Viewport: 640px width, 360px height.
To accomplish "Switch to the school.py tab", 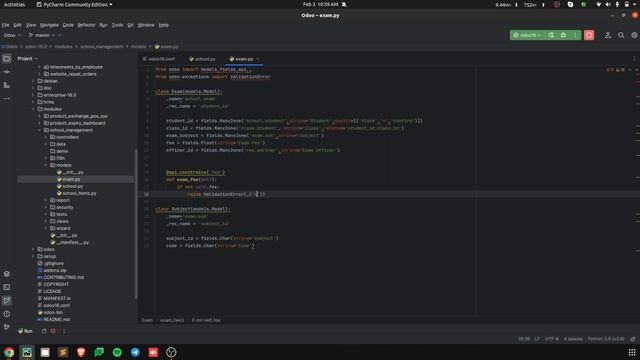I will tap(202, 59).
